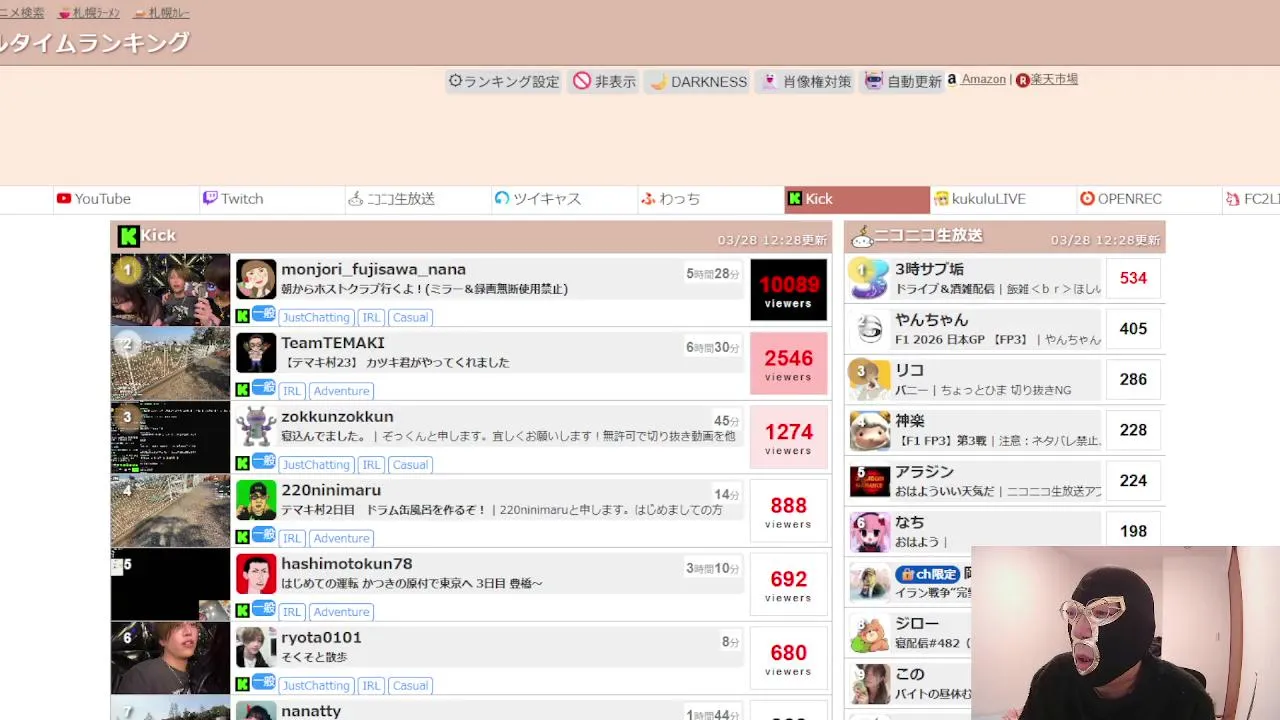
Task: Click the Kick logo in ranking header
Action: (x=128, y=236)
